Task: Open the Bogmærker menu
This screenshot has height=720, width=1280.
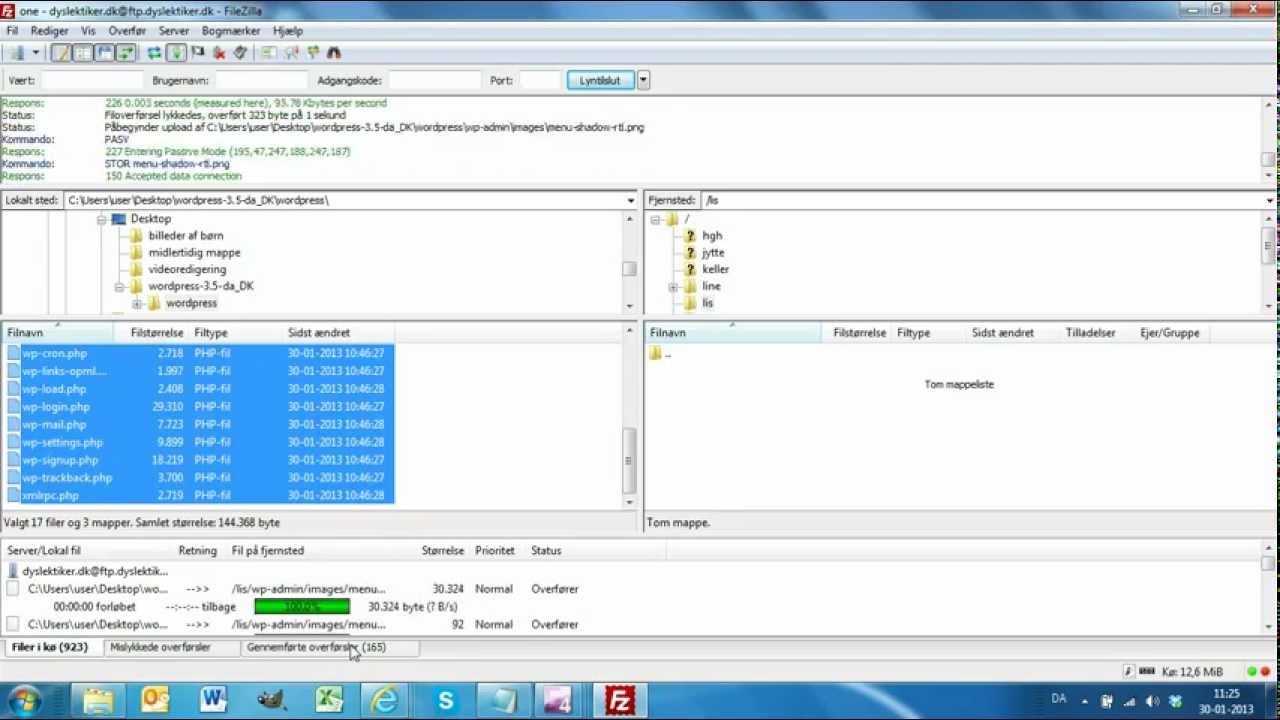Action: pos(231,31)
